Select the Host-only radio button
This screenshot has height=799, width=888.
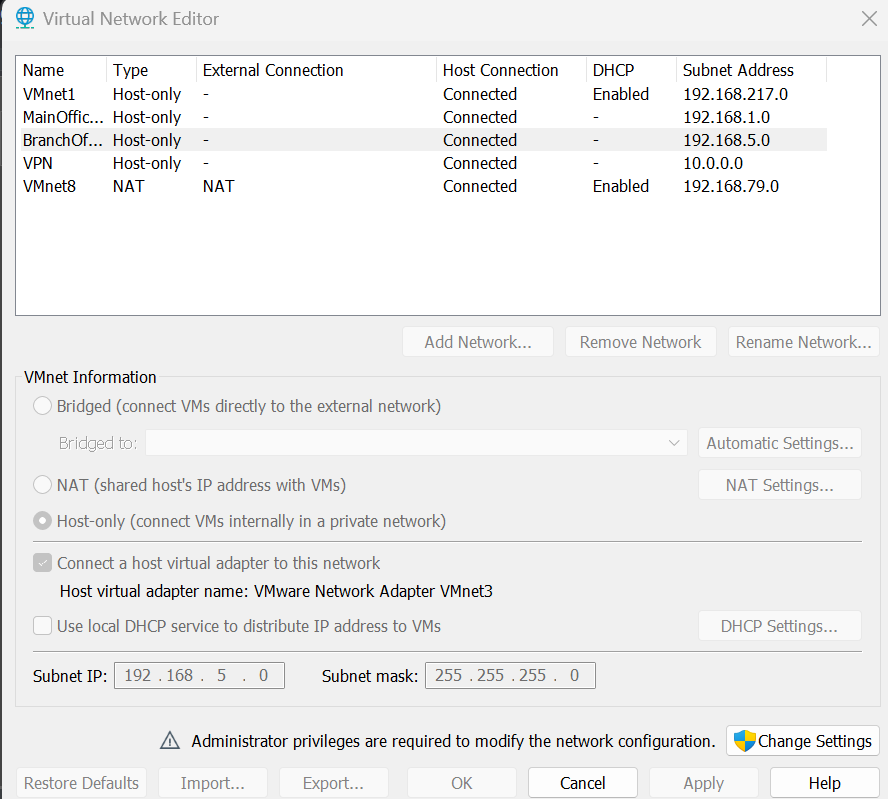pyautogui.click(x=42, y=520)
